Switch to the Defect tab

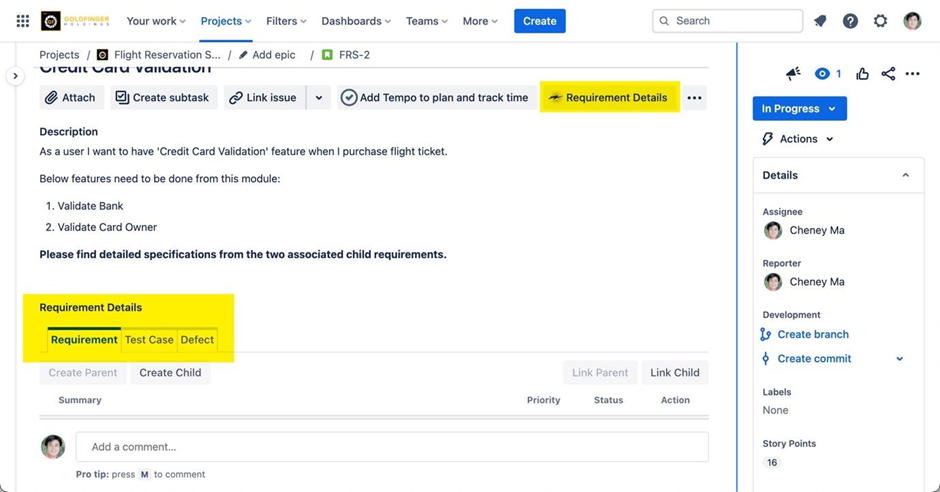(197, 340)
